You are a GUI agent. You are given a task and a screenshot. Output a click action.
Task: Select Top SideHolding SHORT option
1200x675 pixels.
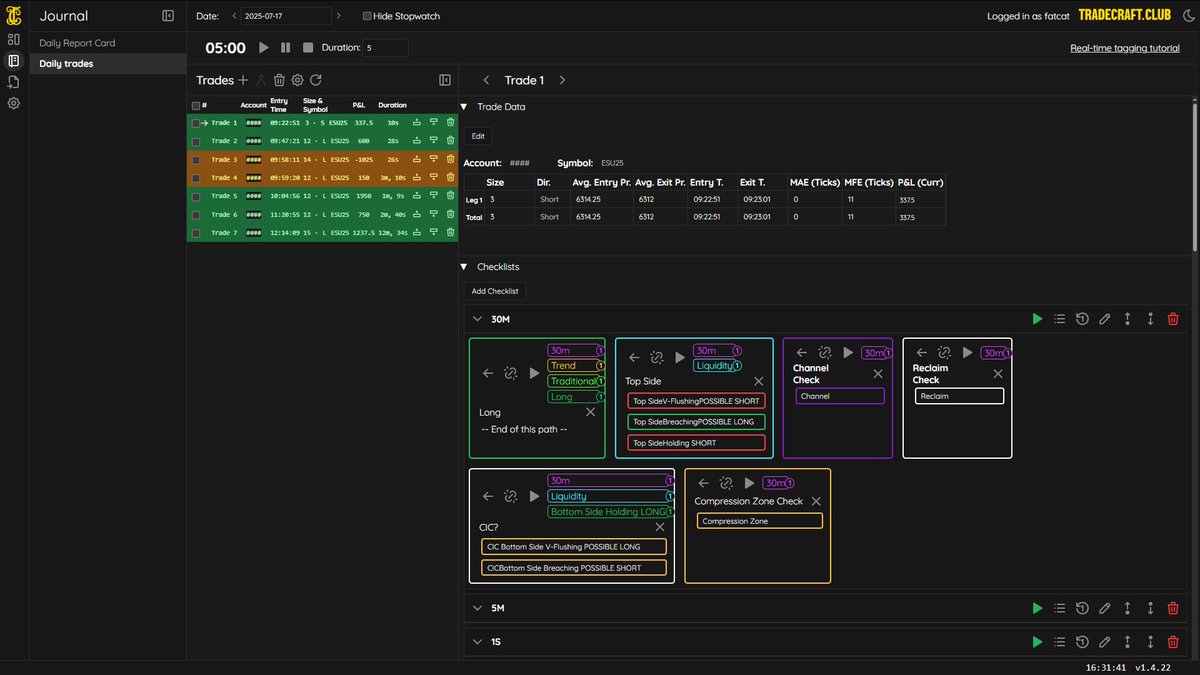click(696, 443)
